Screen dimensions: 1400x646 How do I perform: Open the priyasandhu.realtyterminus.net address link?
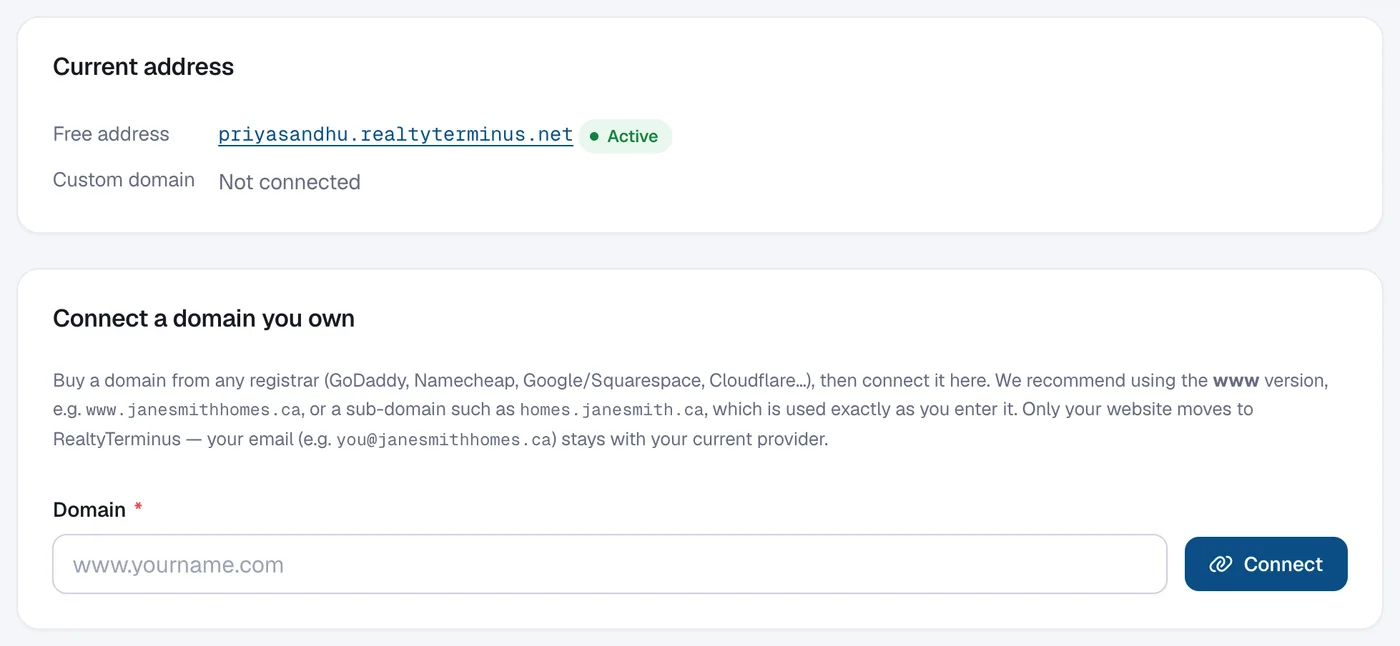click(396, 135)
